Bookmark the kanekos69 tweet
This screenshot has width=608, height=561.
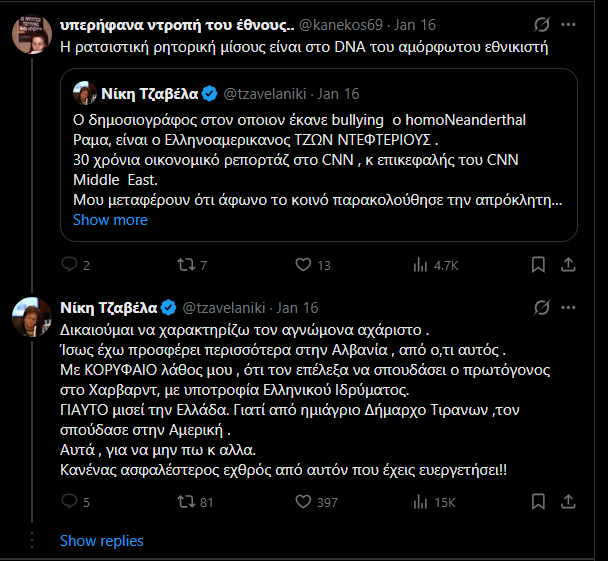[x=538, y=265]
